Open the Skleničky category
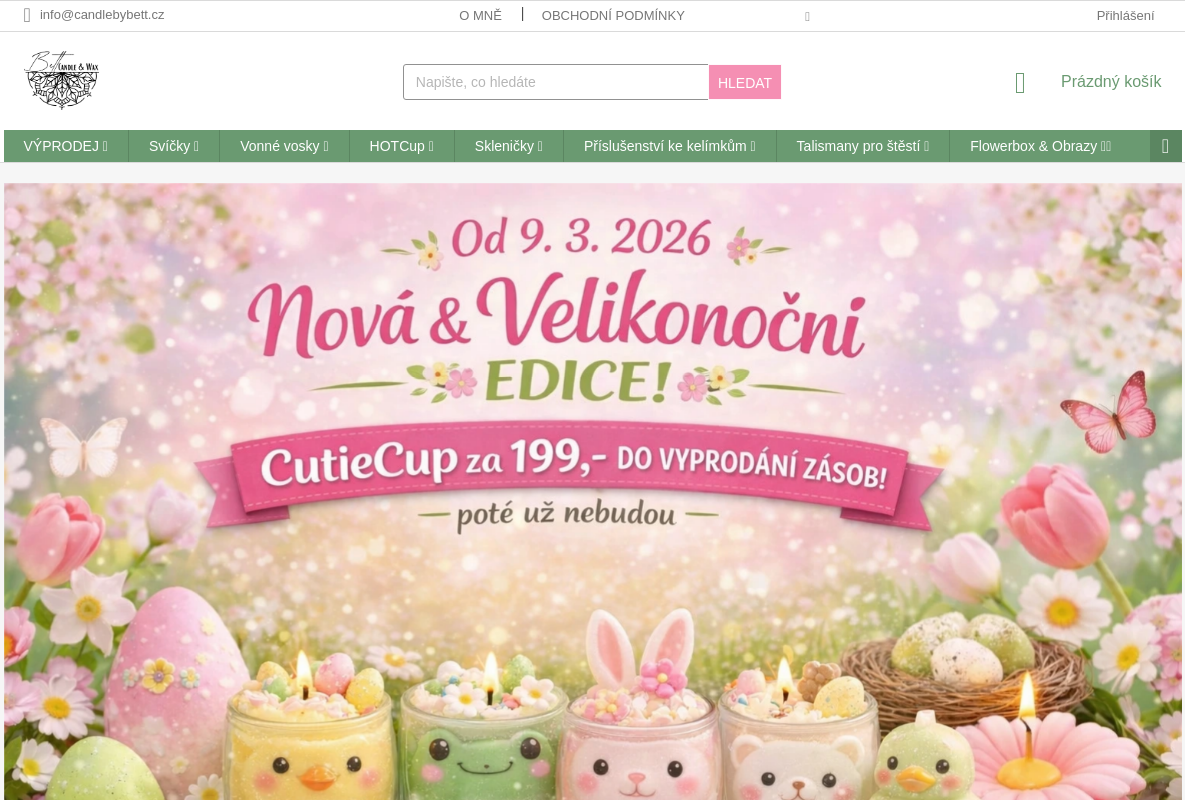Screen dimensions: 1200x800 (x=509, y=146)
